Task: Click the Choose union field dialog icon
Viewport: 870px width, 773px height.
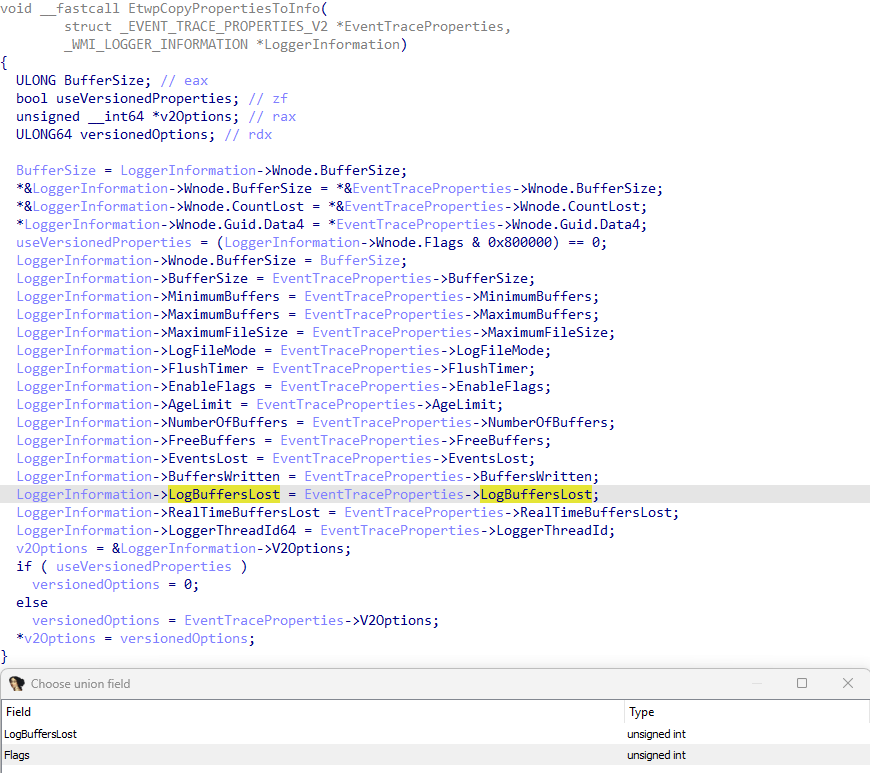Action: 16,683
